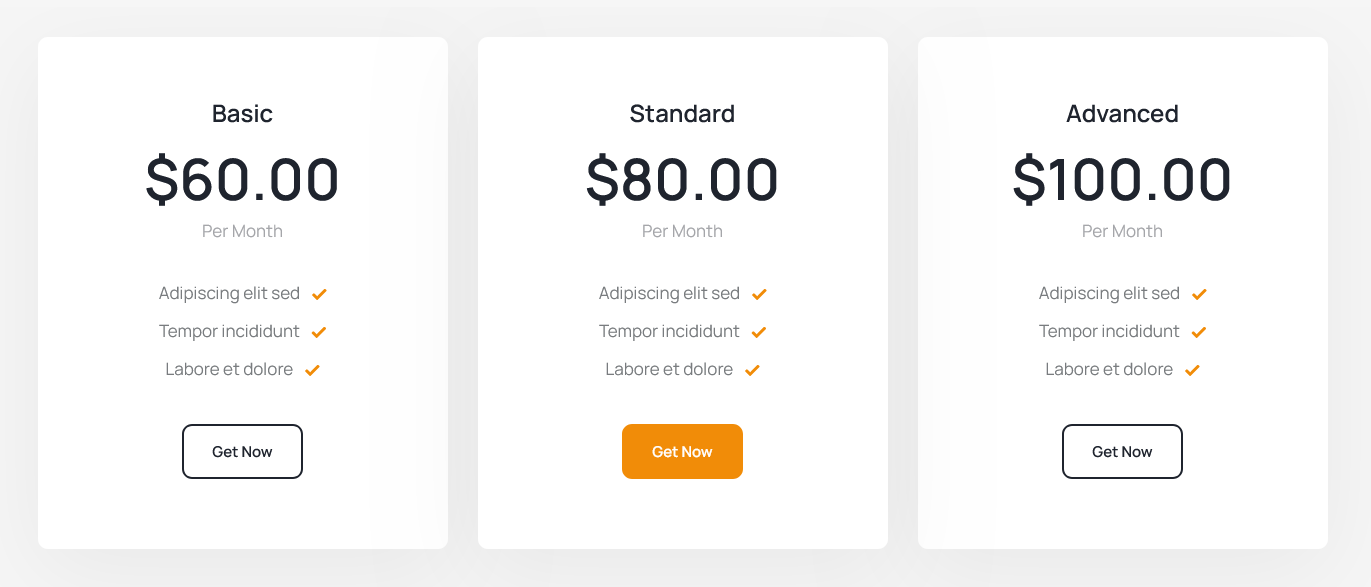1371x587 pixels.
Task: Click the $80.00 price
Action: (682, 180)
